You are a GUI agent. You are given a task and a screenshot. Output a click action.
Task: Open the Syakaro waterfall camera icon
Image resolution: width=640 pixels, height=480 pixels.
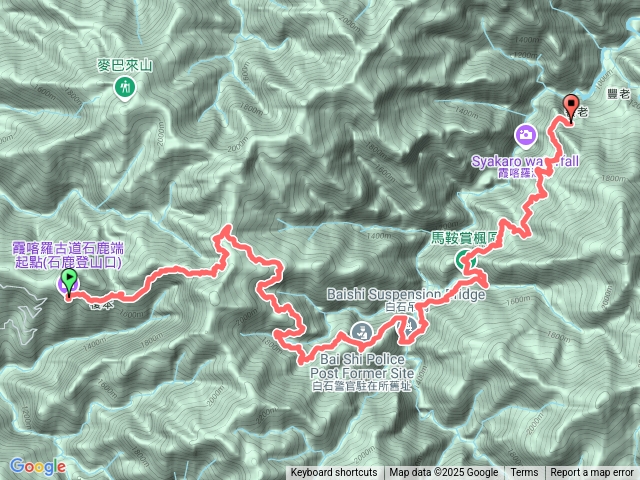(x=526, y=136)
